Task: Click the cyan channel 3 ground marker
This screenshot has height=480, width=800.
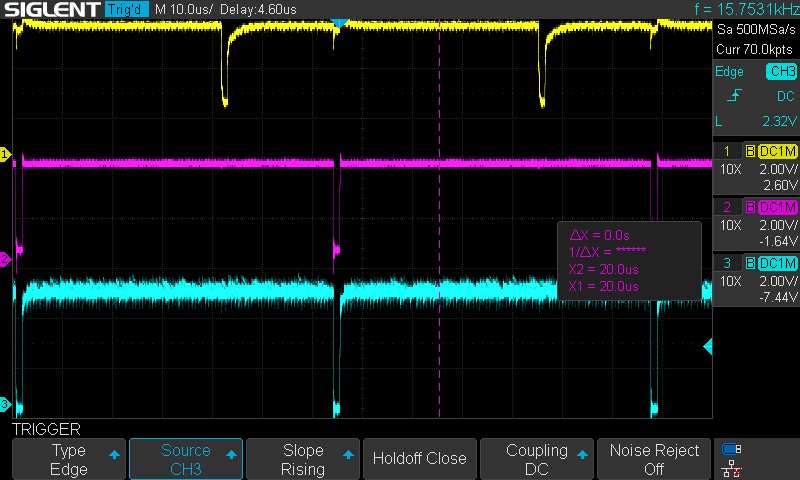Action: click(5, 405)
